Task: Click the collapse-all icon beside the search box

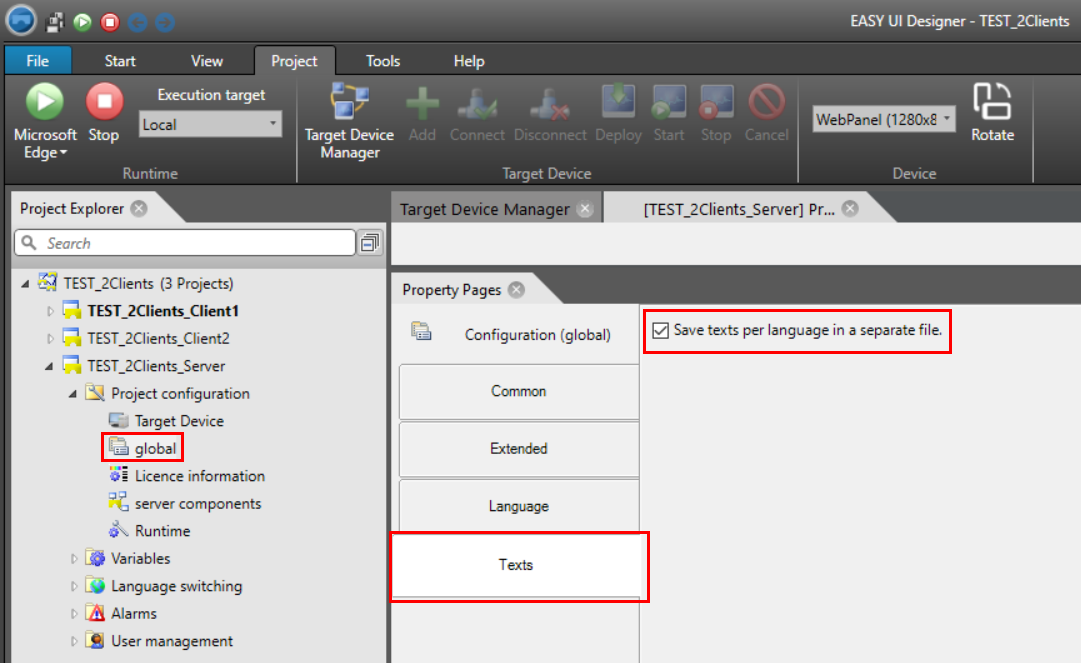Action: coord(370,243)
